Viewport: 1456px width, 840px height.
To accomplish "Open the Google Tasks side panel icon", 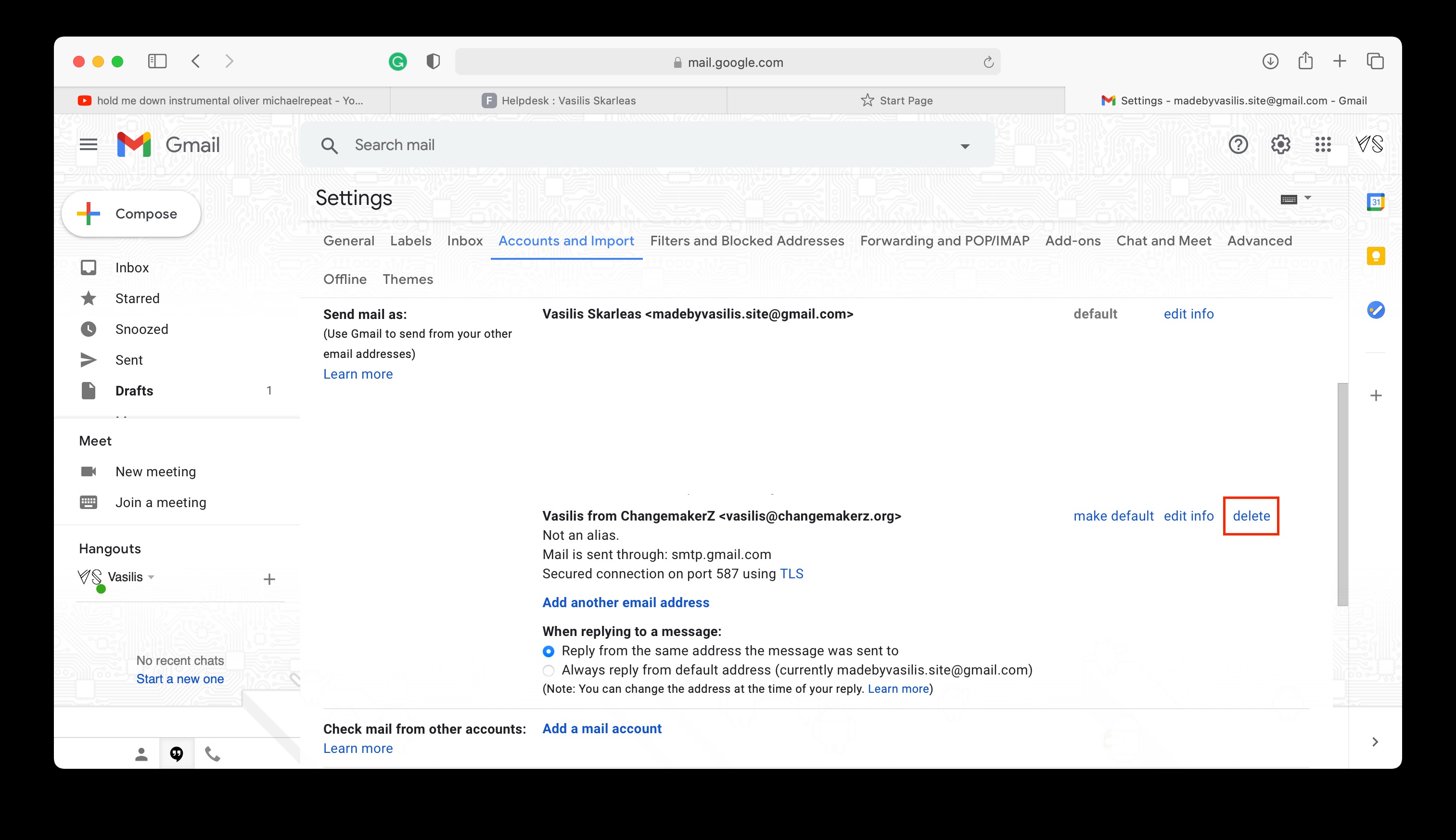I will point(1376,310).
